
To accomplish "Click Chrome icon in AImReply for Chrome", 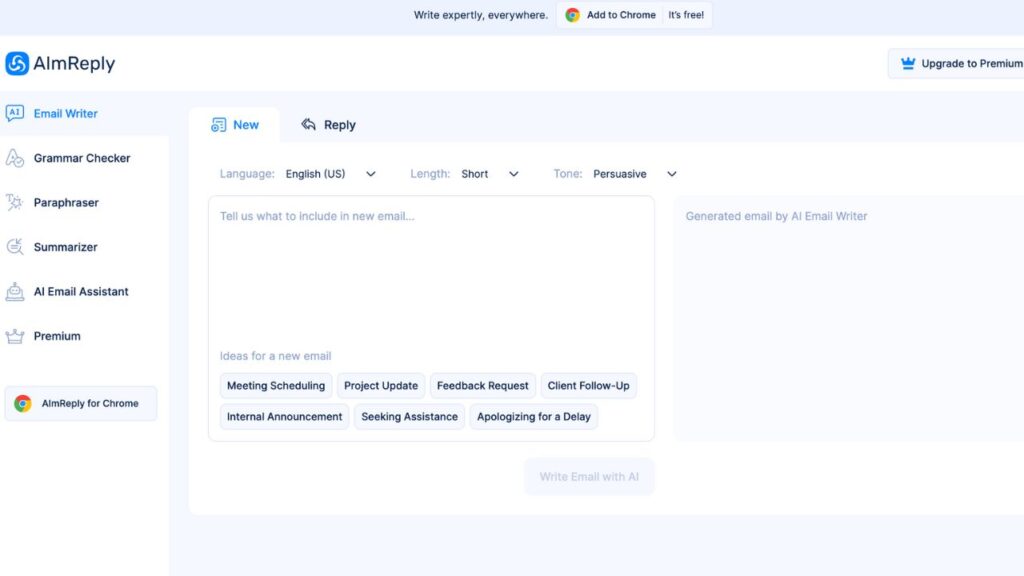I will 23,404.
